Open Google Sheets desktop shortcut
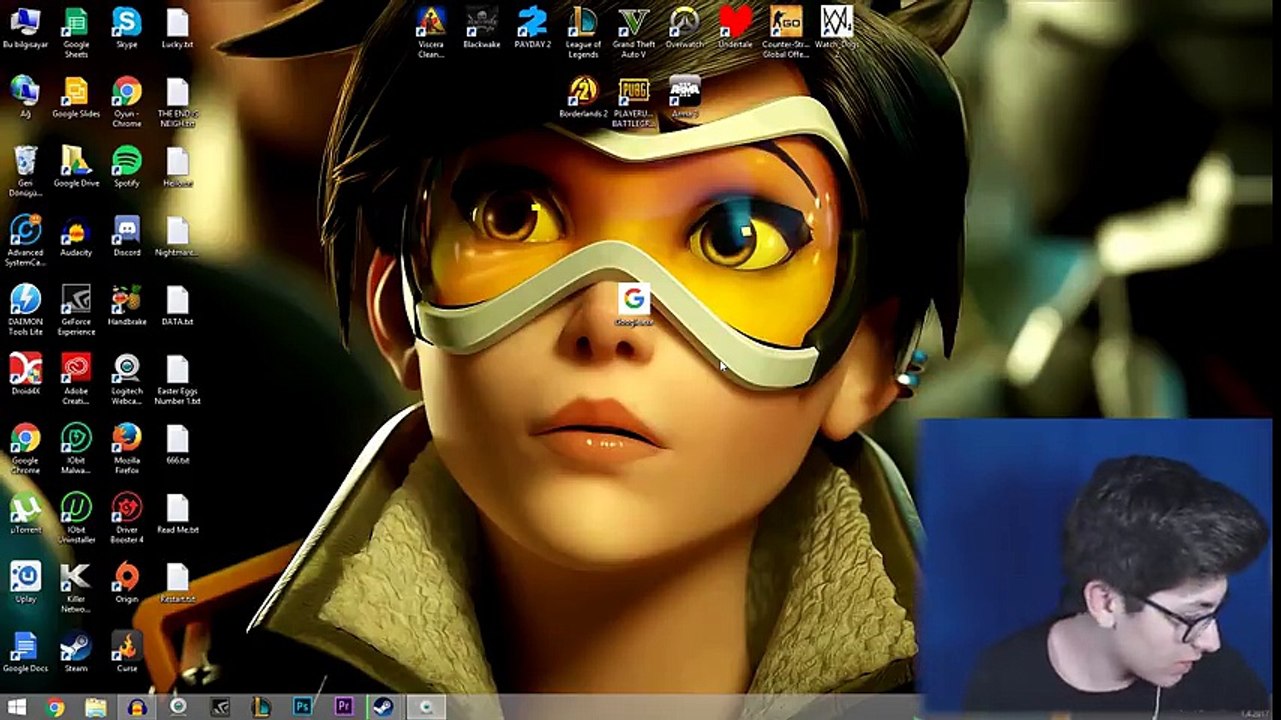Screen dimensions: 1281x720 pos(76,32)
